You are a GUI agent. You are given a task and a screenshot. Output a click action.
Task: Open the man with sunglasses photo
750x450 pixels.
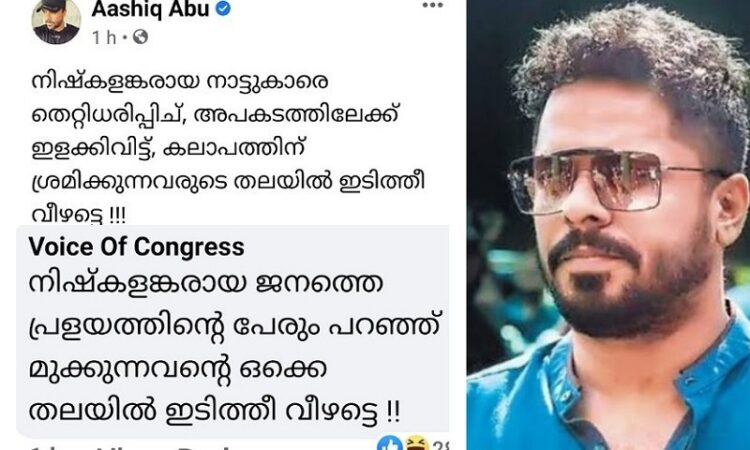tap(608, 225)
